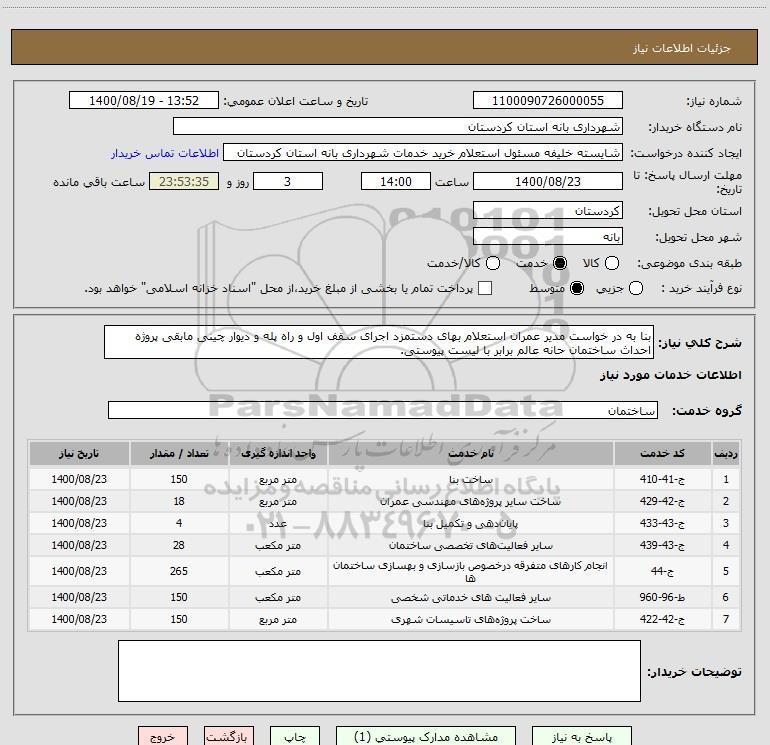Select the کالا/خدمت radio button
Viewport: 770px width, 745px height.
pos(493,263)
